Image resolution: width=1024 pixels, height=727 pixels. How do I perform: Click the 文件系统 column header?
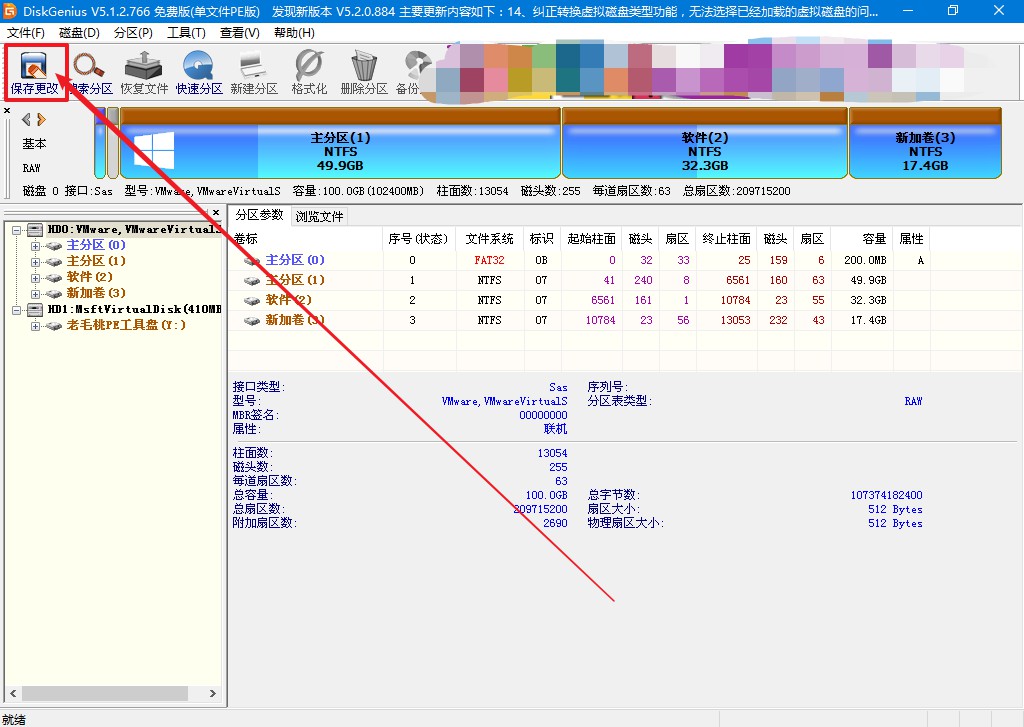[x=490, y=239]
